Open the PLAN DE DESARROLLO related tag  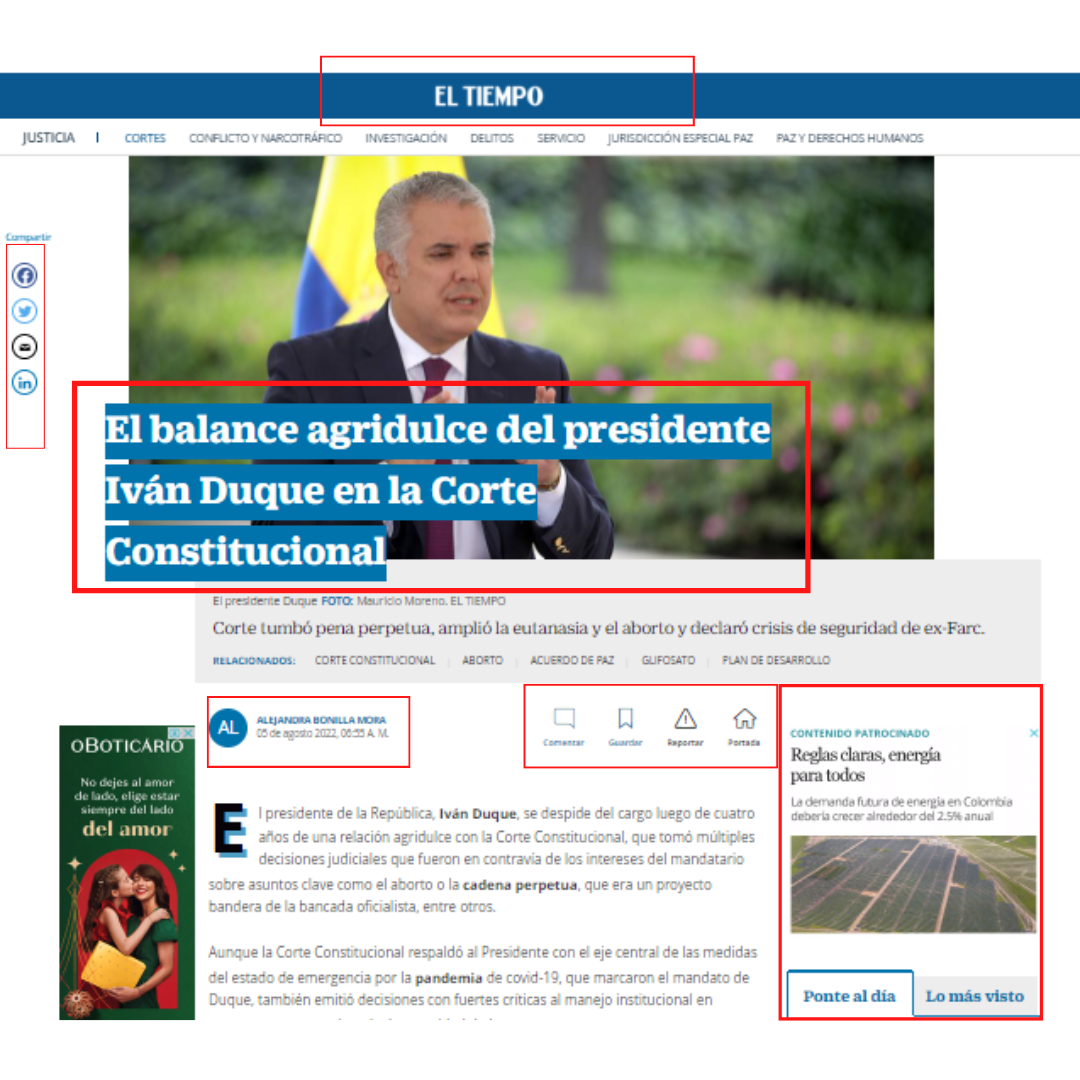tap(776, 660)
